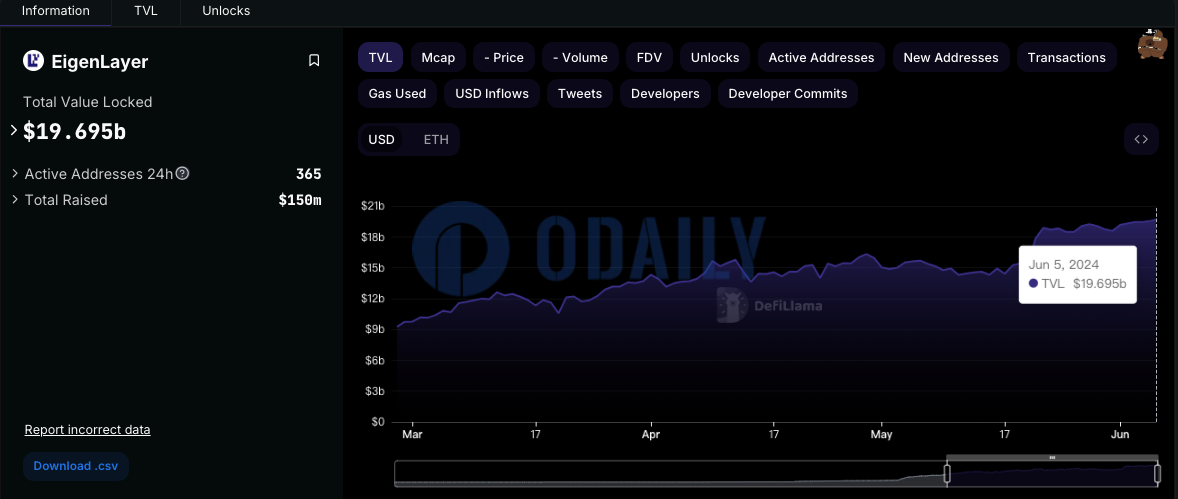Viewport: 1178px width, 499px height.
Task: Click the $21b y-axis label
Action: (x=373, y=206)
